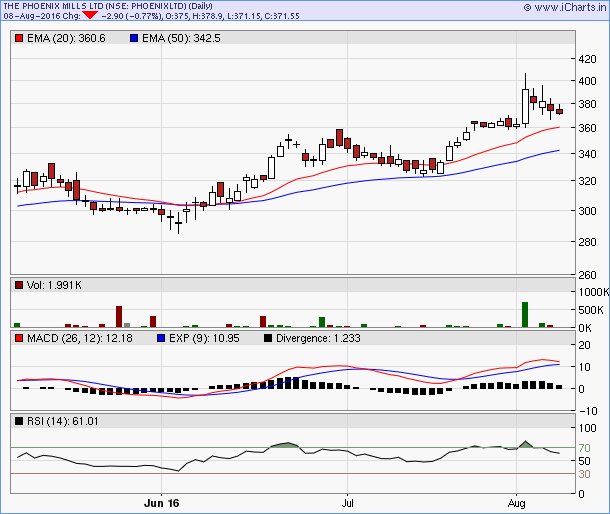The width and height of the screenshot is (610, 514).
Task: Click the 360 price axis label
Action: [587, 128]
